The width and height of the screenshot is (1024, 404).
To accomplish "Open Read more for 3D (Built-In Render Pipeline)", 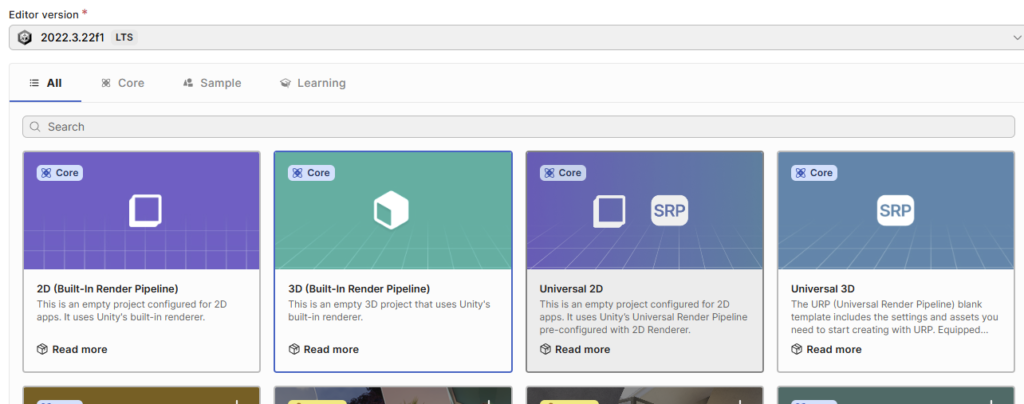I will [x=323, y=349].
